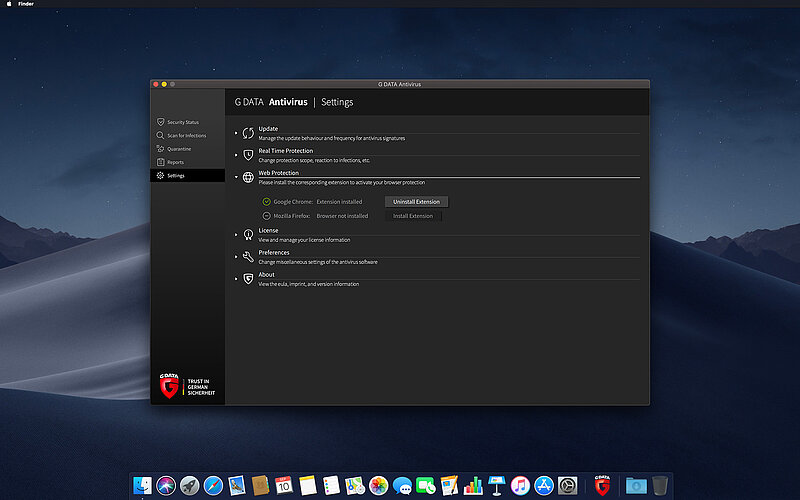
Task: Click the Preferences wrench icon
Action: [x=248, y=256]
